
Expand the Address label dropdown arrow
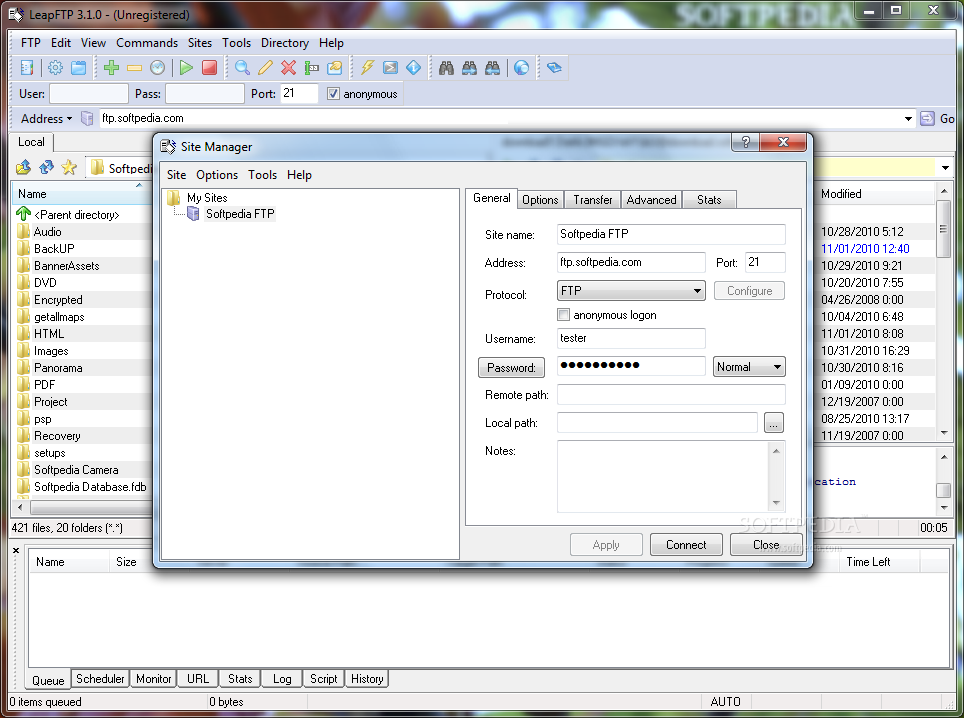click(69, 119)
